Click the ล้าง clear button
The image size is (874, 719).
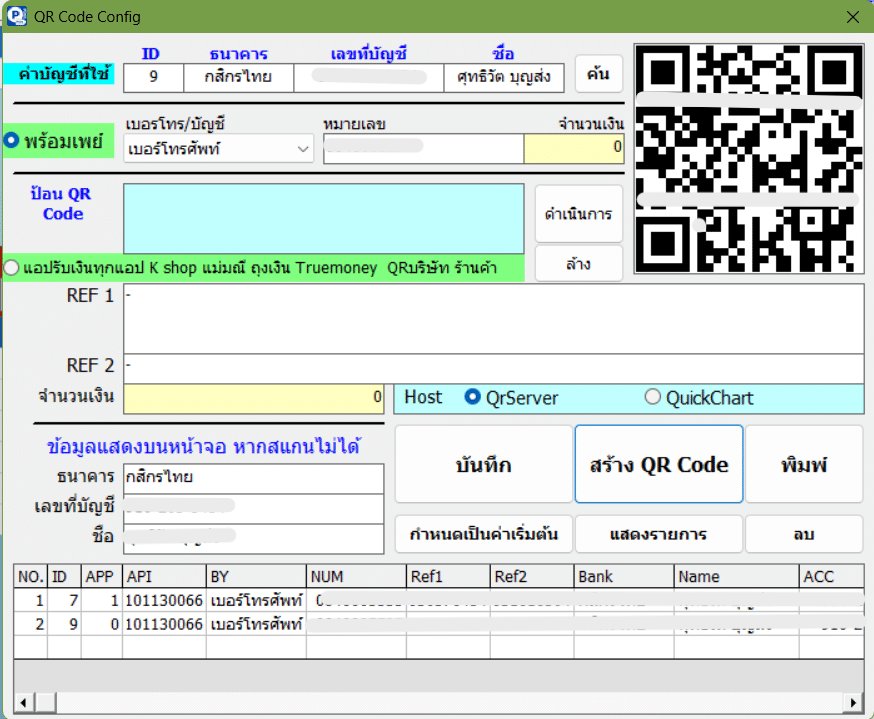[x=578, y=265]
